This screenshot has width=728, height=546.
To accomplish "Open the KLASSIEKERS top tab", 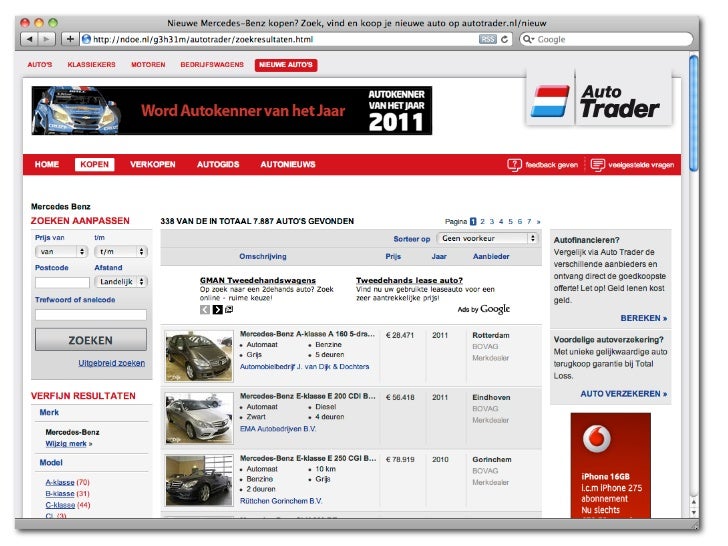I will pos(91,65).
